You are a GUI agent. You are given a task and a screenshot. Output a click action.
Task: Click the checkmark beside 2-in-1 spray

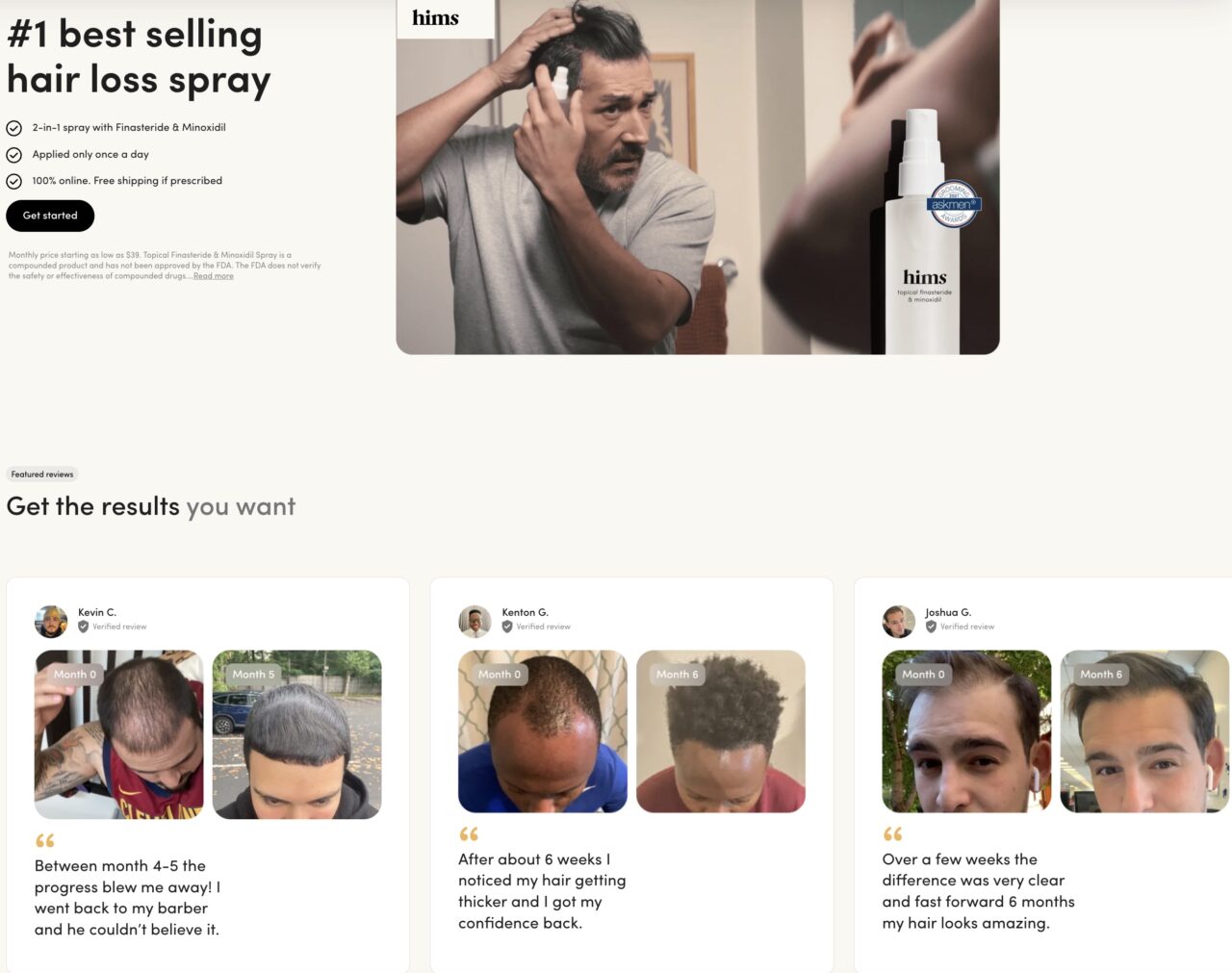coord(14,128)
